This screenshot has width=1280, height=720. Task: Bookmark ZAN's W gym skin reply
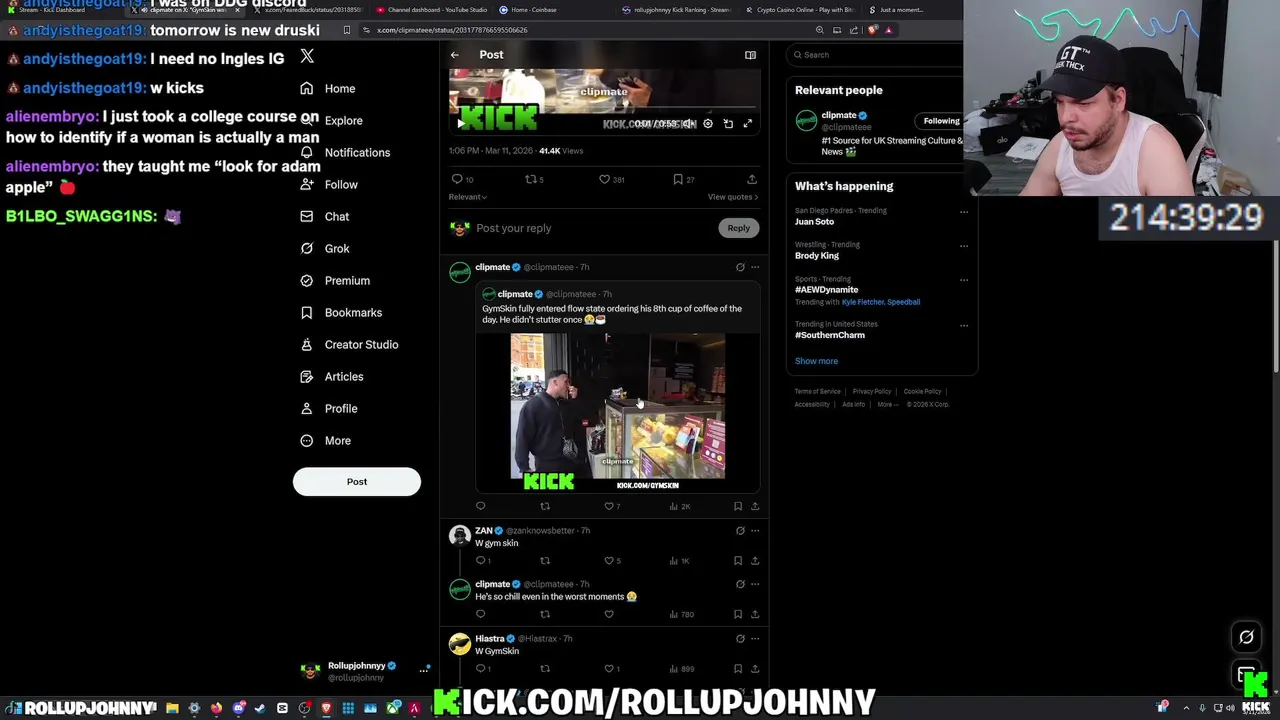click(x=738, y=560)
